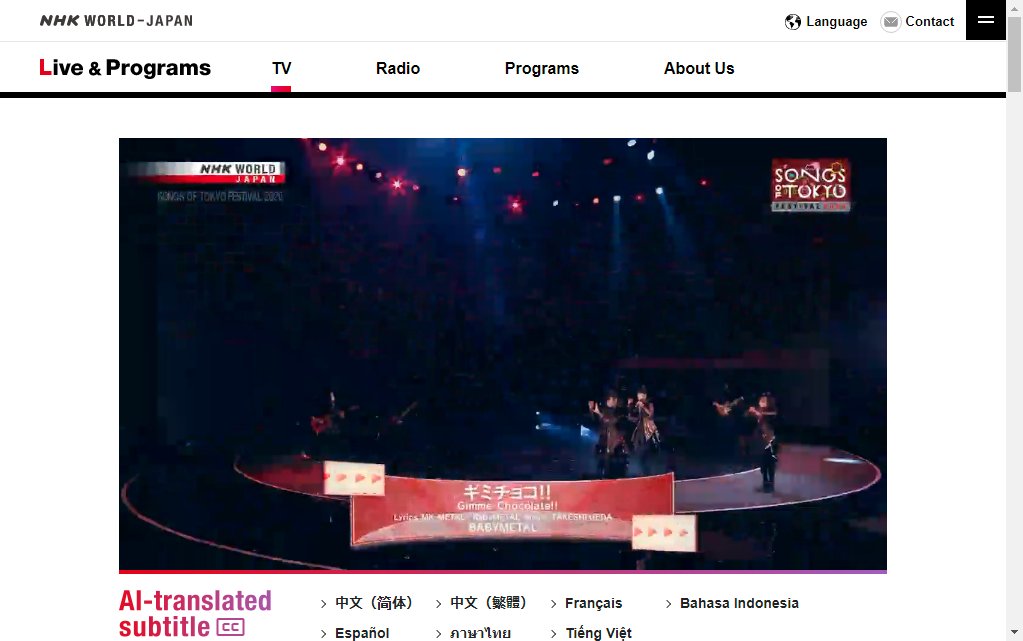Open the Programs tab
1023x641 pixels.
coord(542,69)
